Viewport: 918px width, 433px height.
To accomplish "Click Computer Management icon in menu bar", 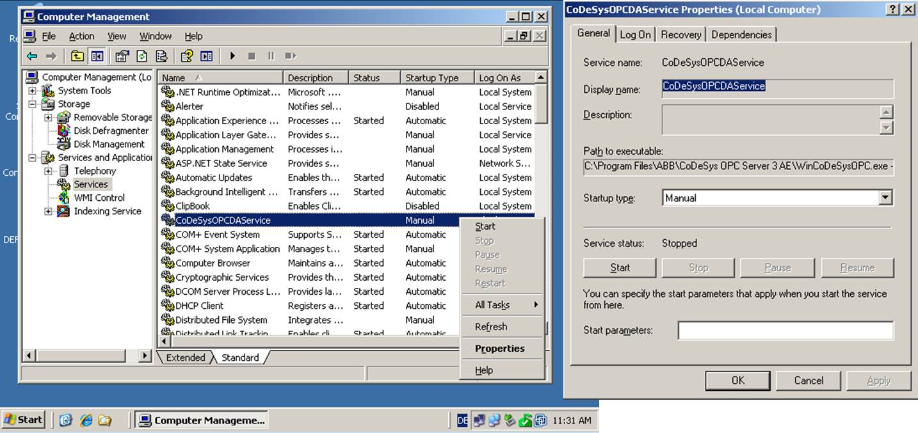I will pyautogui.click(x=30, y=36).
